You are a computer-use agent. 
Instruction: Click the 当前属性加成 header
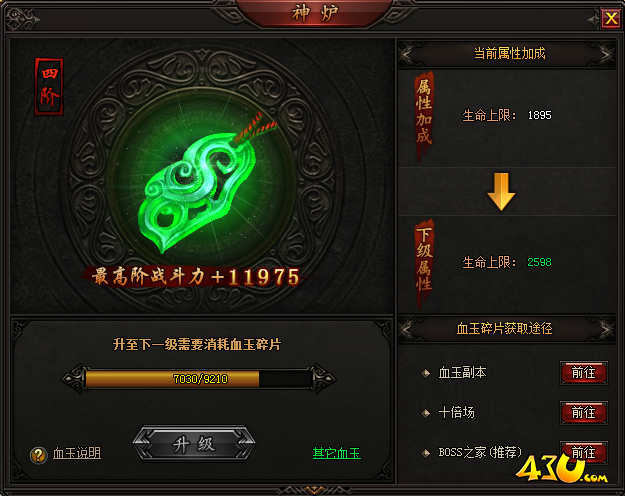coord(507,53)
